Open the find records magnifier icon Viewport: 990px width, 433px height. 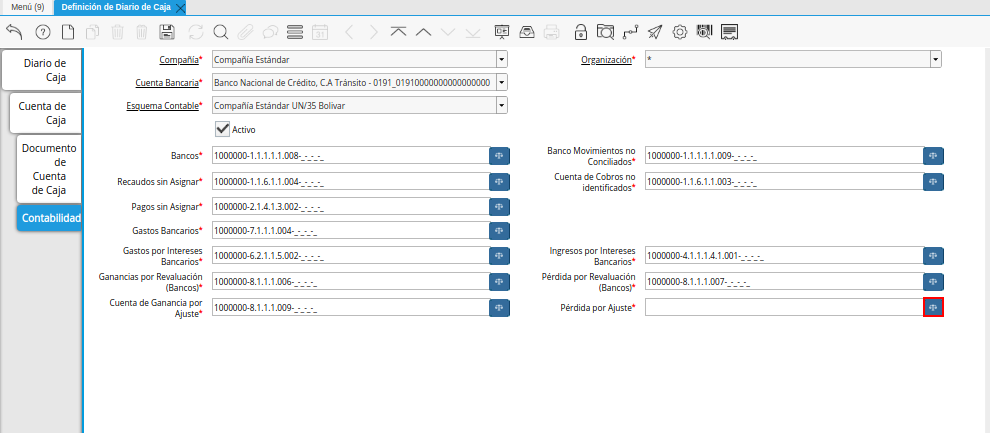coord(220,32)
